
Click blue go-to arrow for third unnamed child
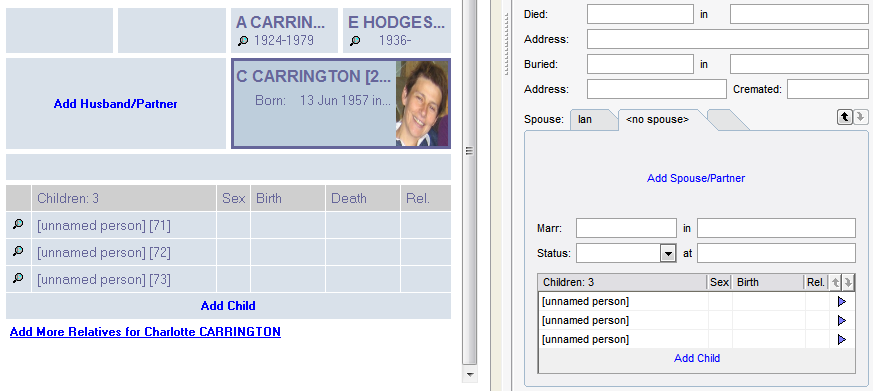tap(841, 340)
